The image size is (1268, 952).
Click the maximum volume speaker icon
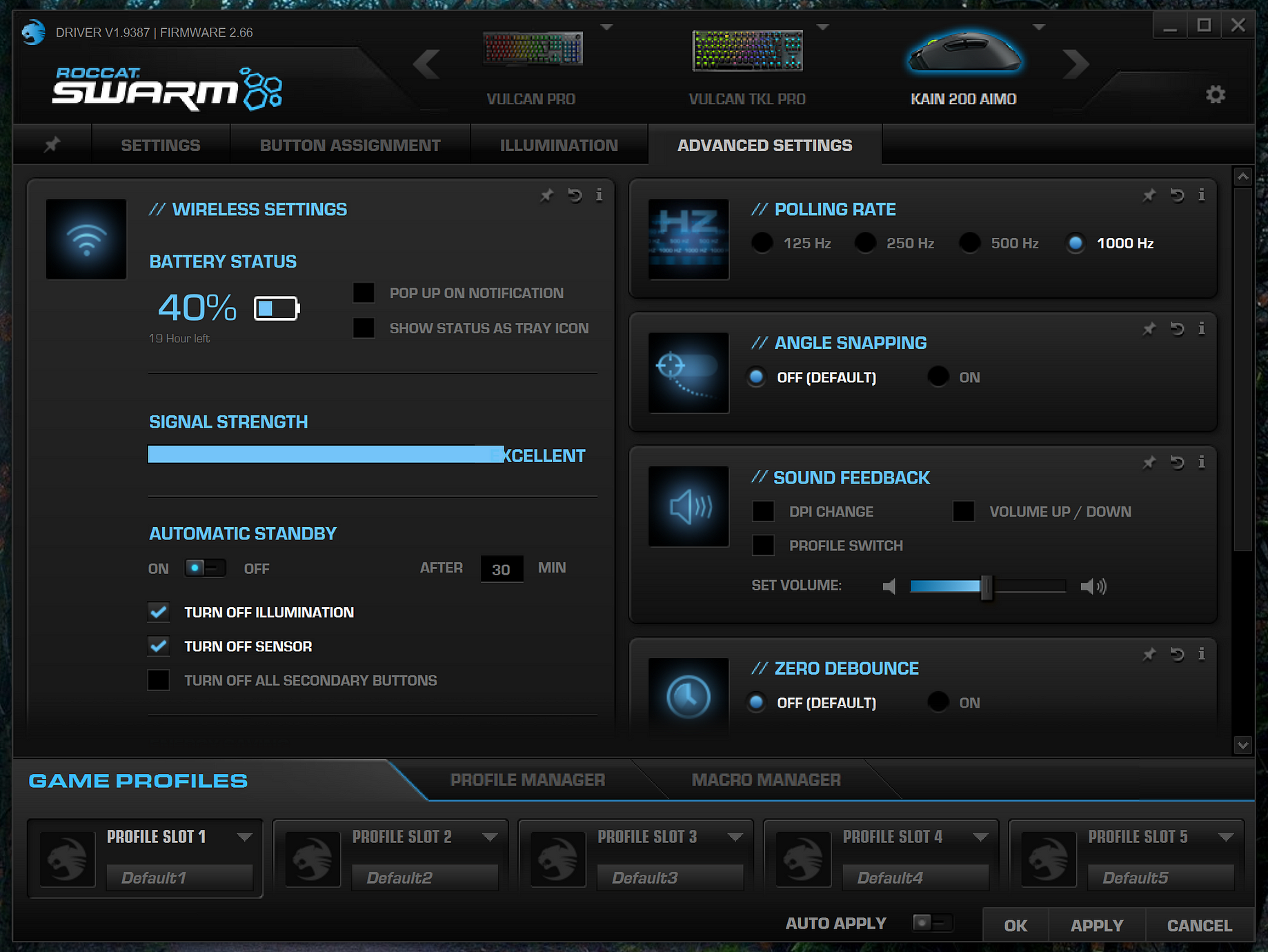[x=1093, y=586]
